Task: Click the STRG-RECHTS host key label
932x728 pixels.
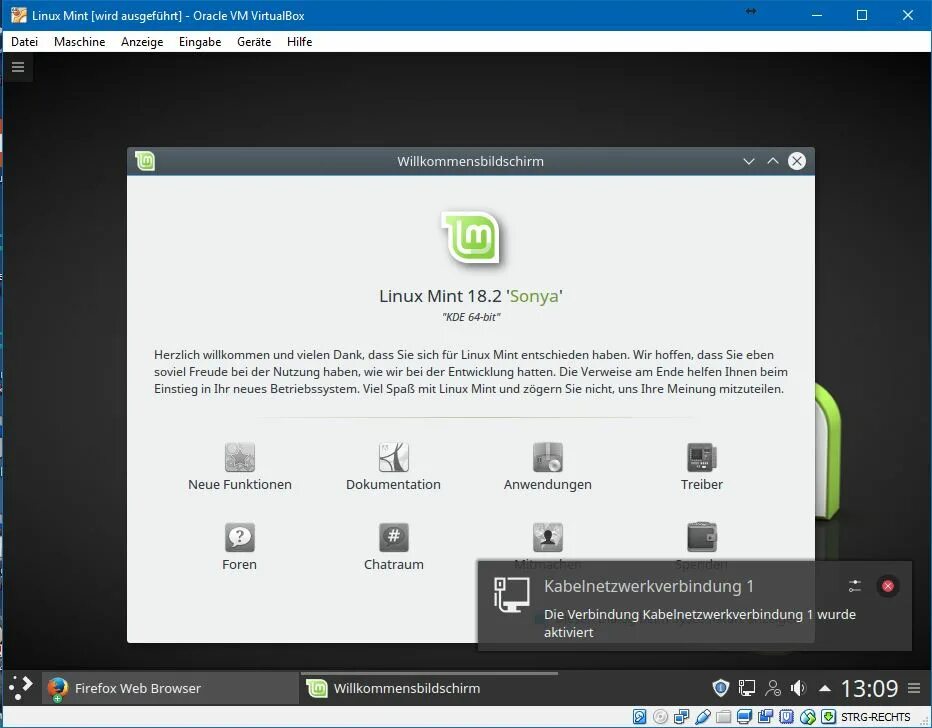Action: coord(876,717)
